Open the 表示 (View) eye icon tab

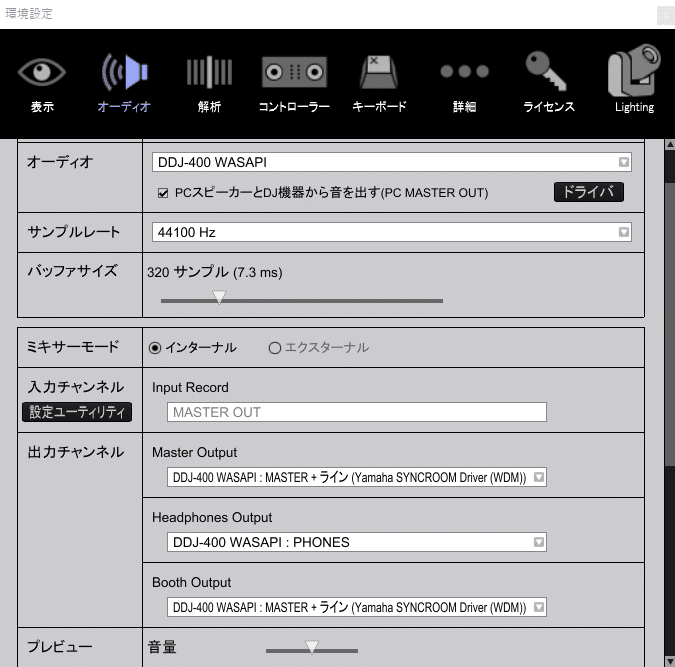click(42, 71)
